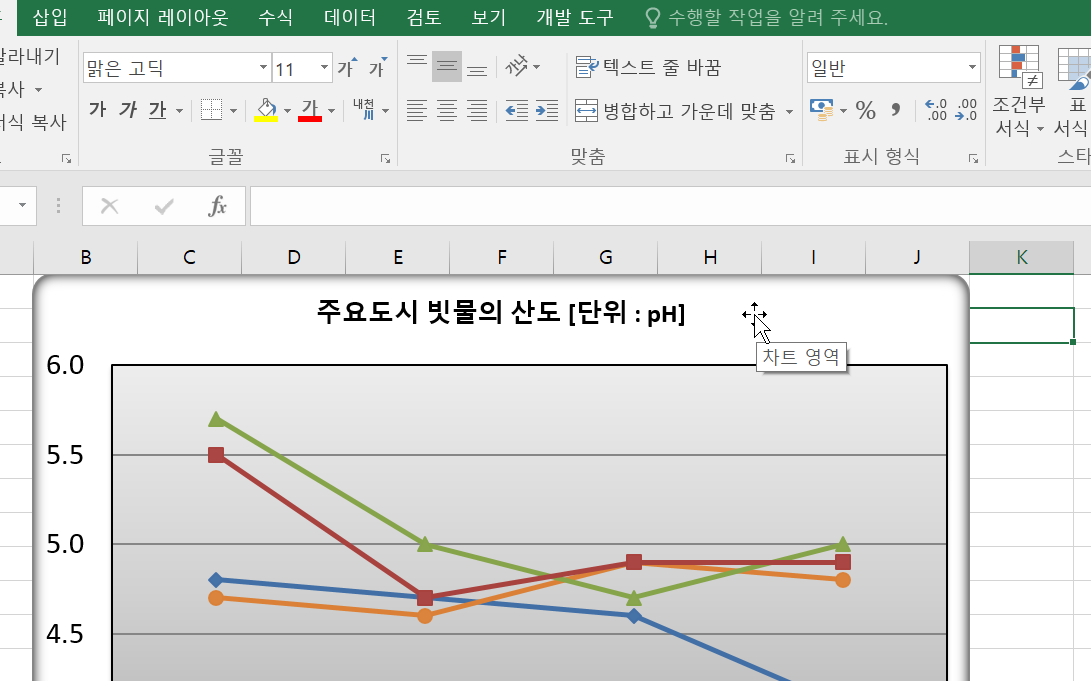Screen dimensions: 1091x681
Task: Toggle bold formatting
Action: click(97, 110)
